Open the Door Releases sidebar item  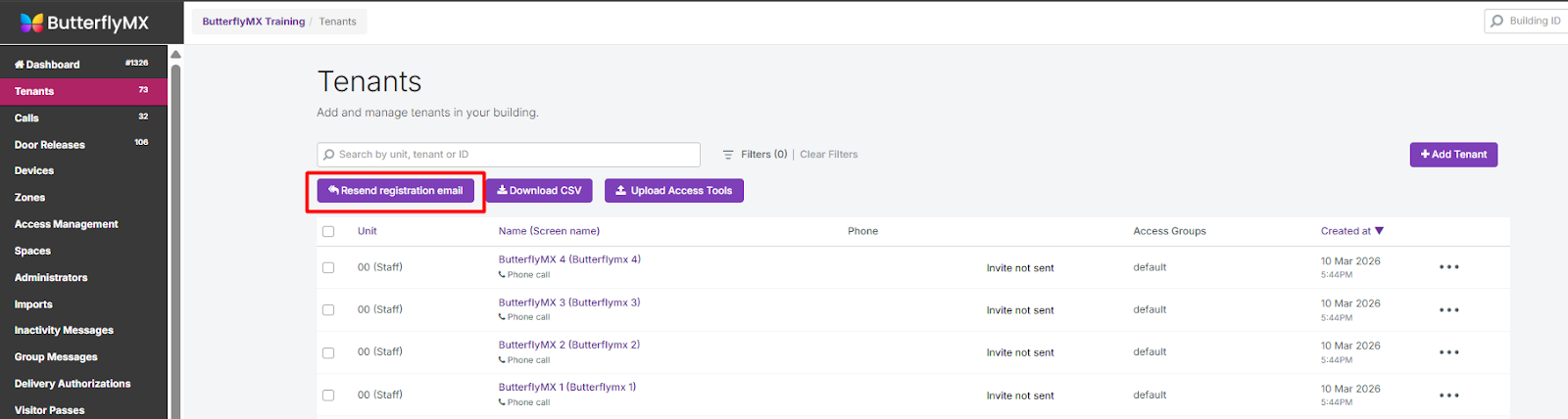click(50, 145)
